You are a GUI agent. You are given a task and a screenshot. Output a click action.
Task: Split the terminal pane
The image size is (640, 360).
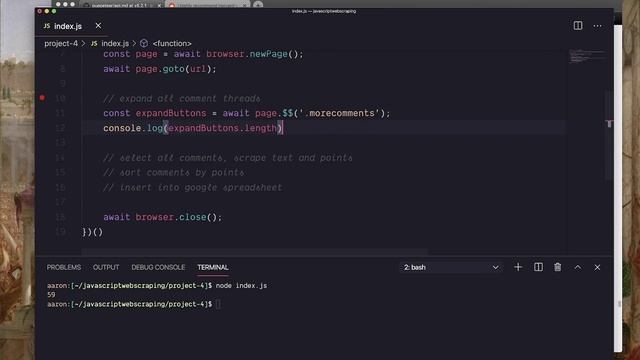(x=538, y=267)
